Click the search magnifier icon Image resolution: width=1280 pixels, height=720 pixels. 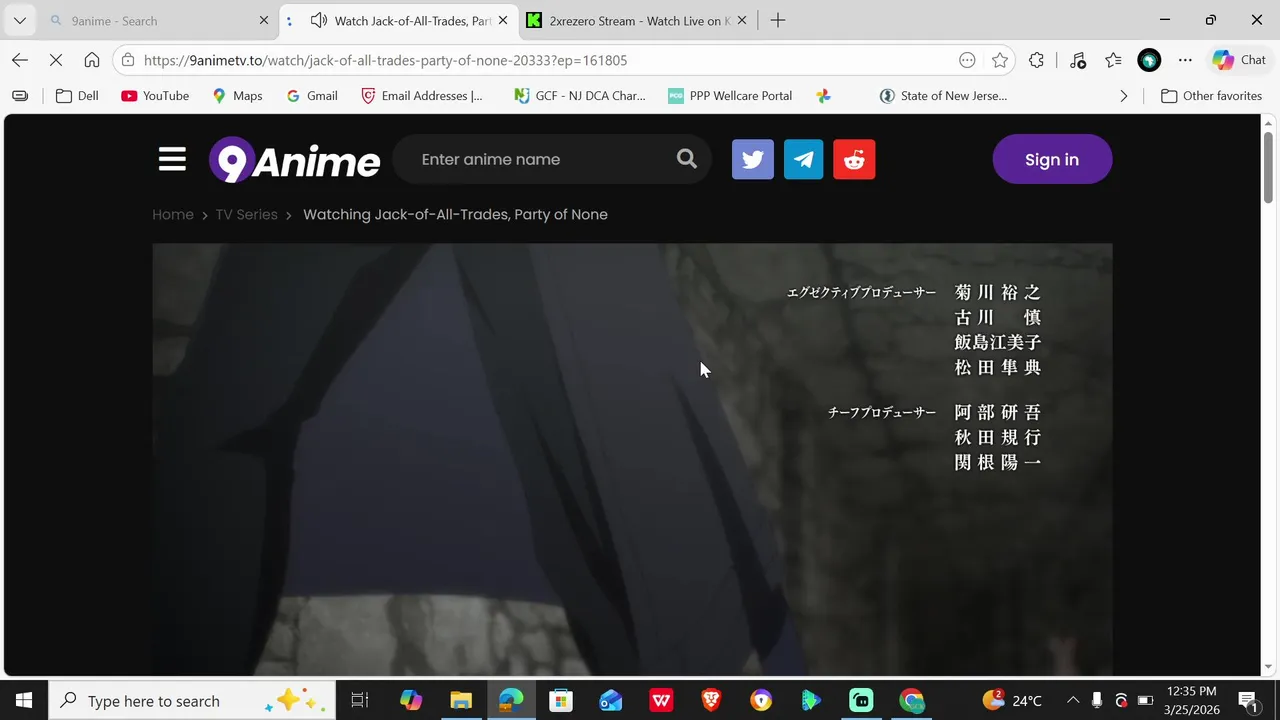(686, 159)
